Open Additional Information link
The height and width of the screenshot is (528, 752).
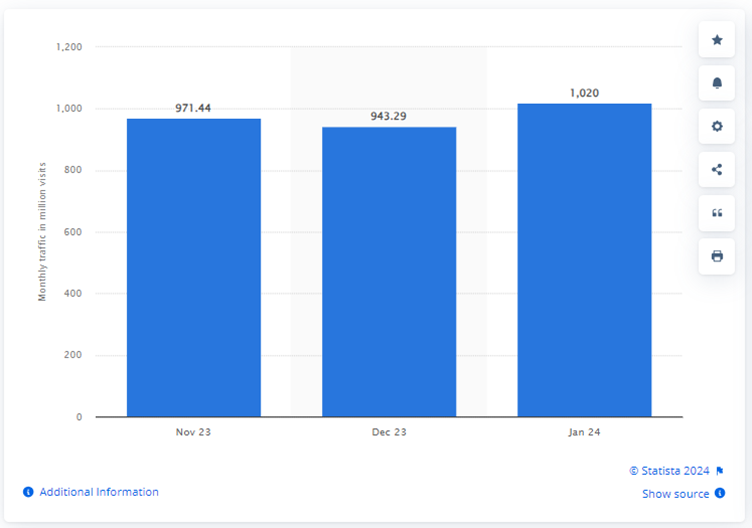[99, 492]
